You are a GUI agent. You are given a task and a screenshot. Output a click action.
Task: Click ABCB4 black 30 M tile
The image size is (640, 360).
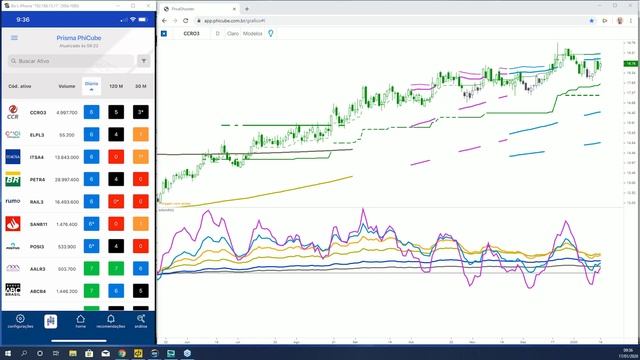point(141,291)
